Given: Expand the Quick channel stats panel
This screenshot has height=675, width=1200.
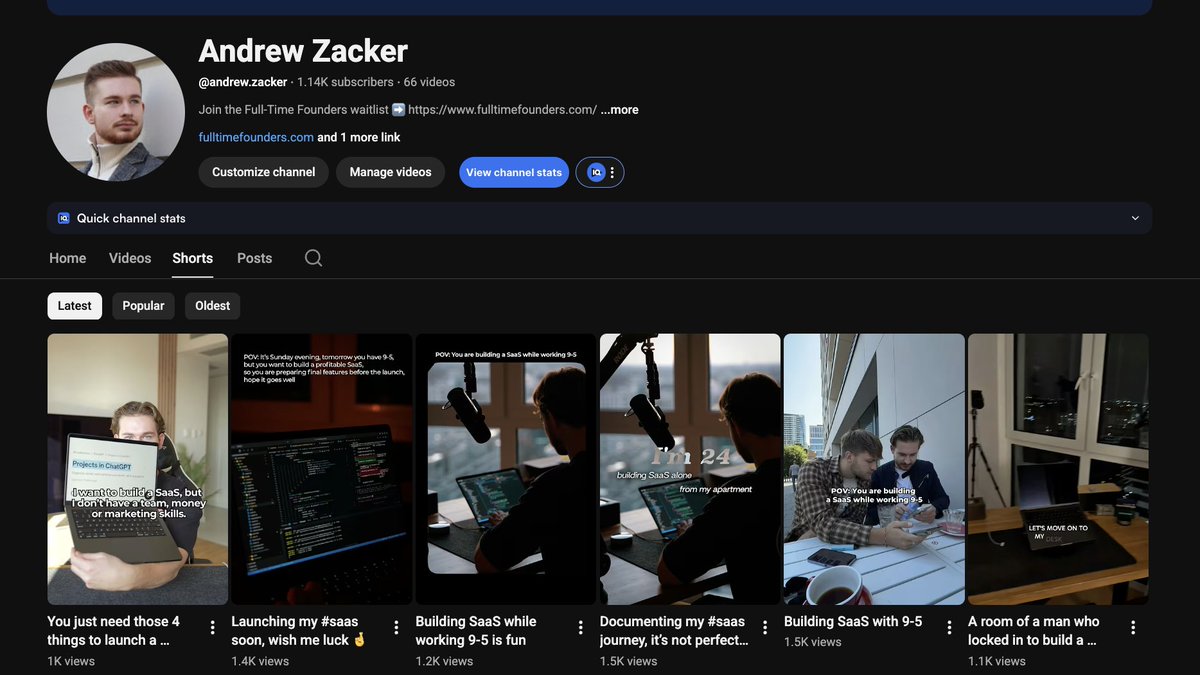Looking at the screenshot, I should point(1135,217).
